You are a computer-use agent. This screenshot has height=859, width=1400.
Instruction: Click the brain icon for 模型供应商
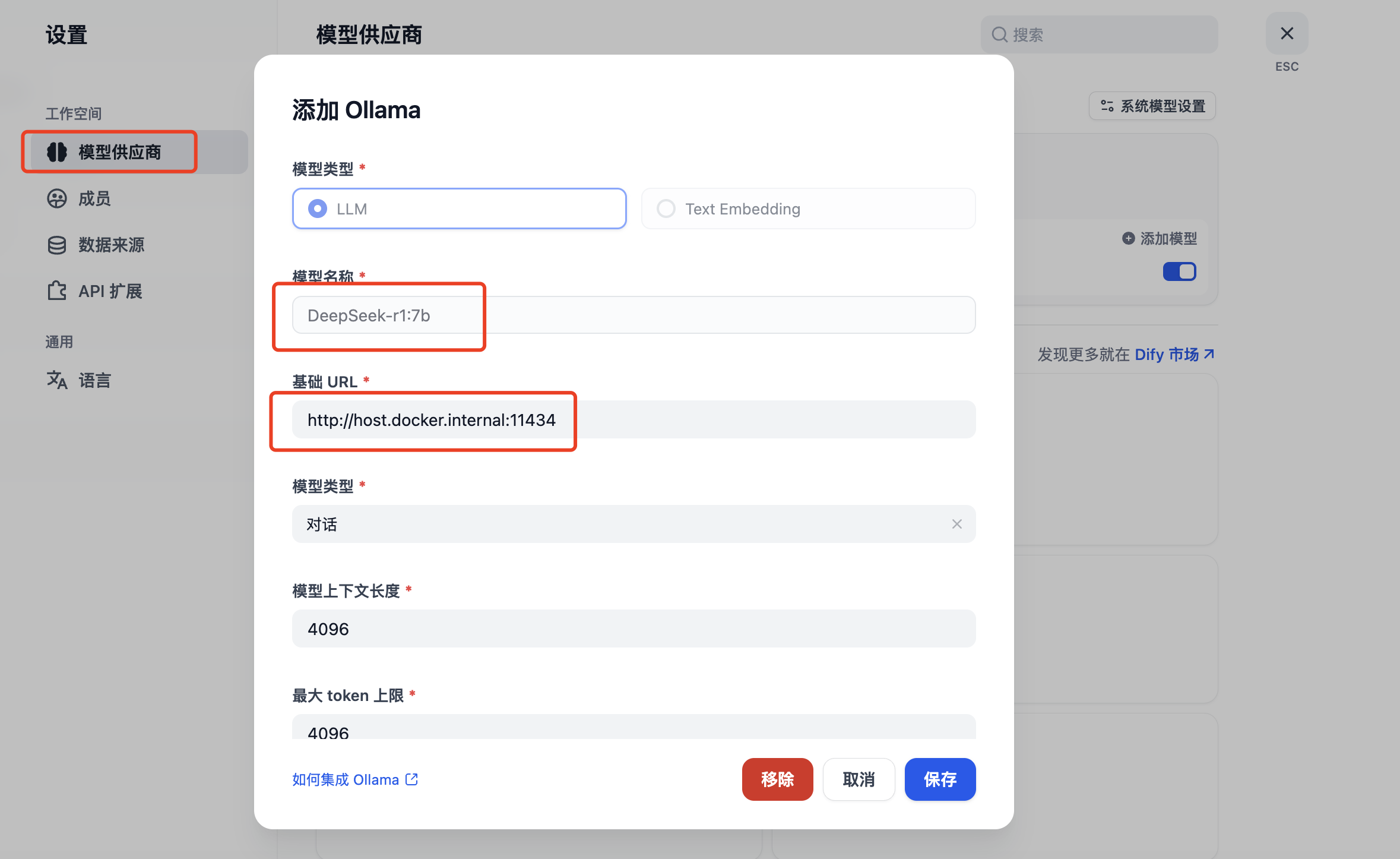(x=57, y=152)
